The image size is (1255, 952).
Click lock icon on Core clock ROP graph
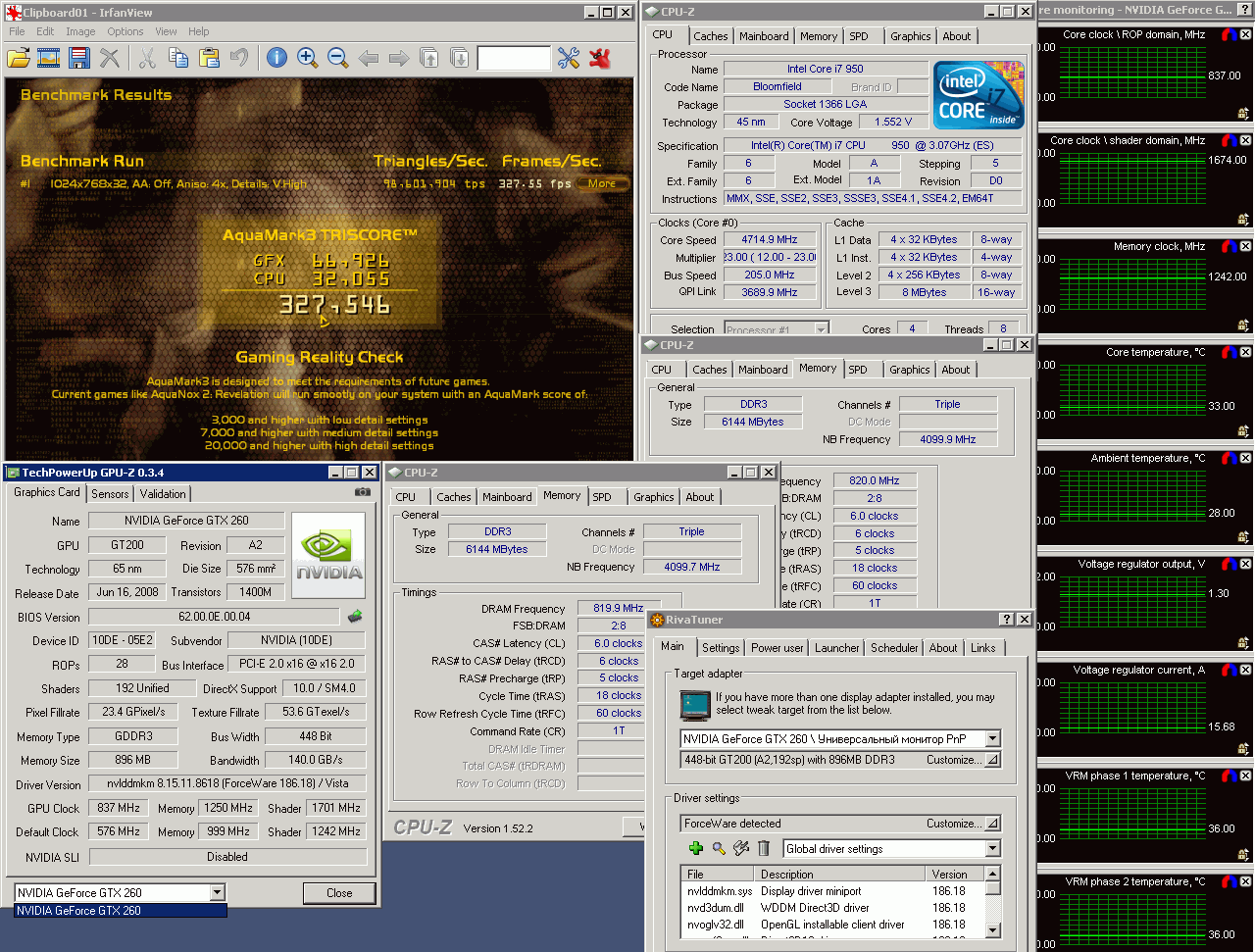tap(1243, 114)
